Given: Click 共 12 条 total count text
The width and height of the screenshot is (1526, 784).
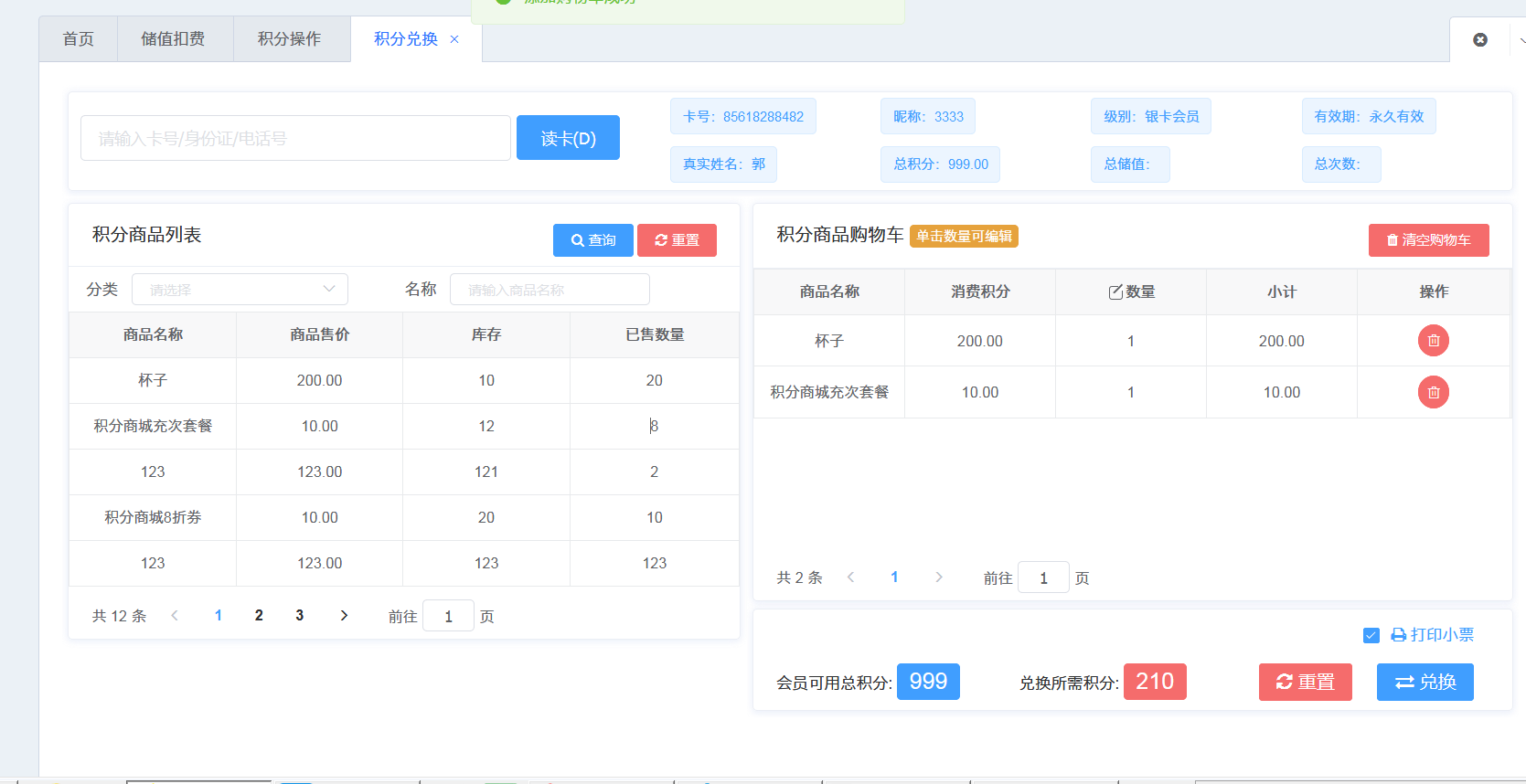Looking at the screenshot, I should (x=119, y=616).
